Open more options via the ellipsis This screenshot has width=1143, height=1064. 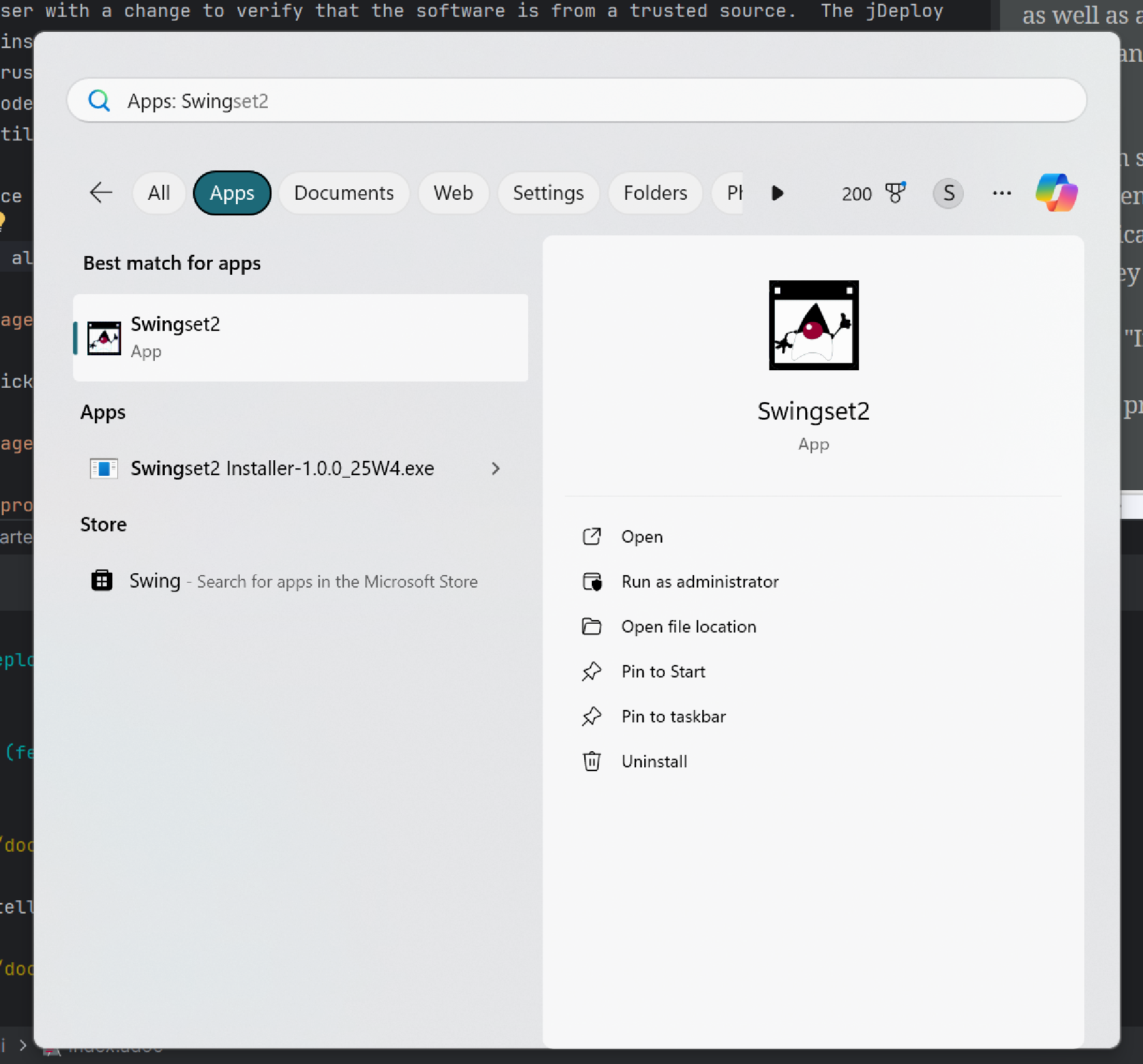tap(1001, 193)
